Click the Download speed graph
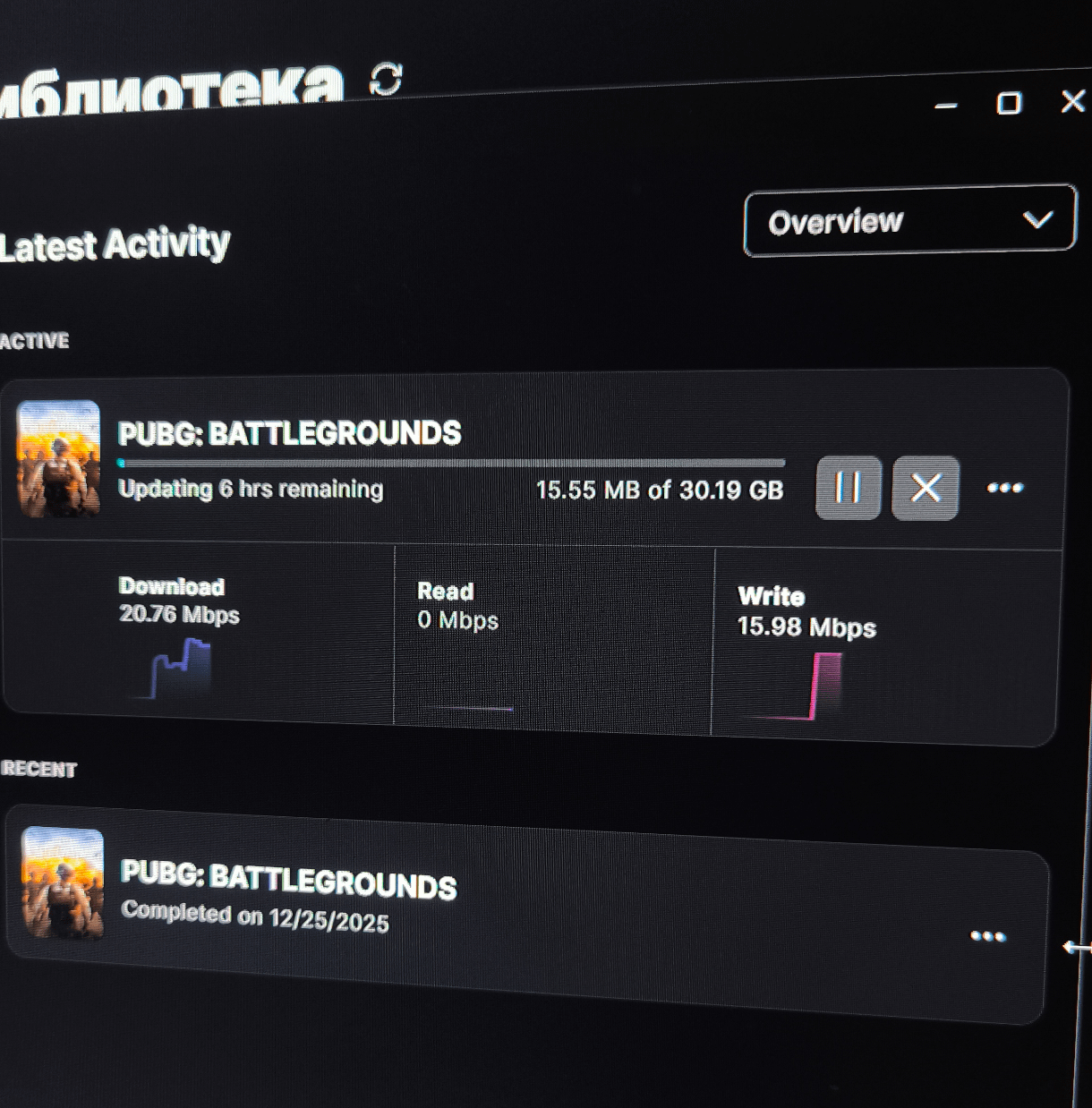 (x=182, y=669)
